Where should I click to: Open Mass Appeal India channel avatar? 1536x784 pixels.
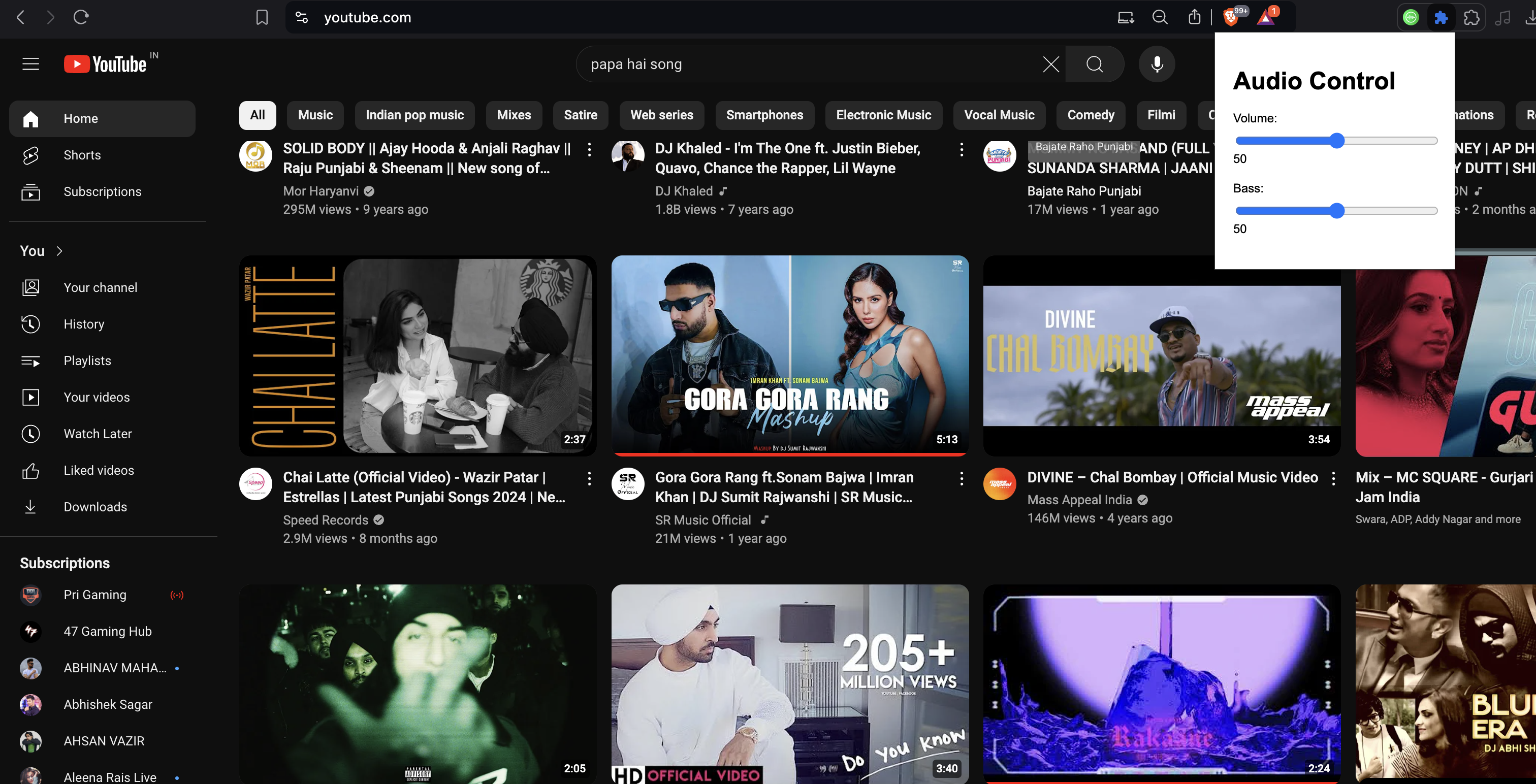(1000, 484)
